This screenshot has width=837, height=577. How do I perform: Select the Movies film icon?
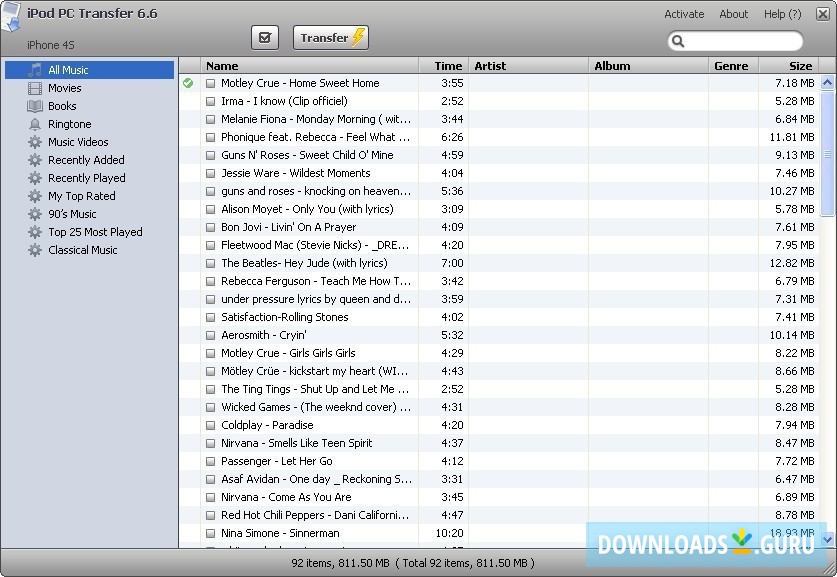[x=35, y=88]
